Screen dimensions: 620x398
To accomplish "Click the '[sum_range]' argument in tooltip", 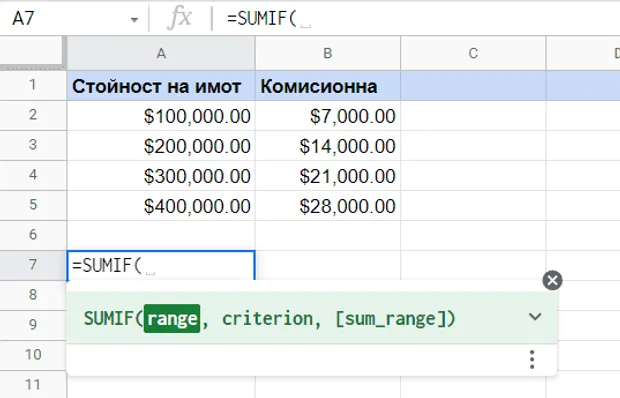I will (390, 319).
